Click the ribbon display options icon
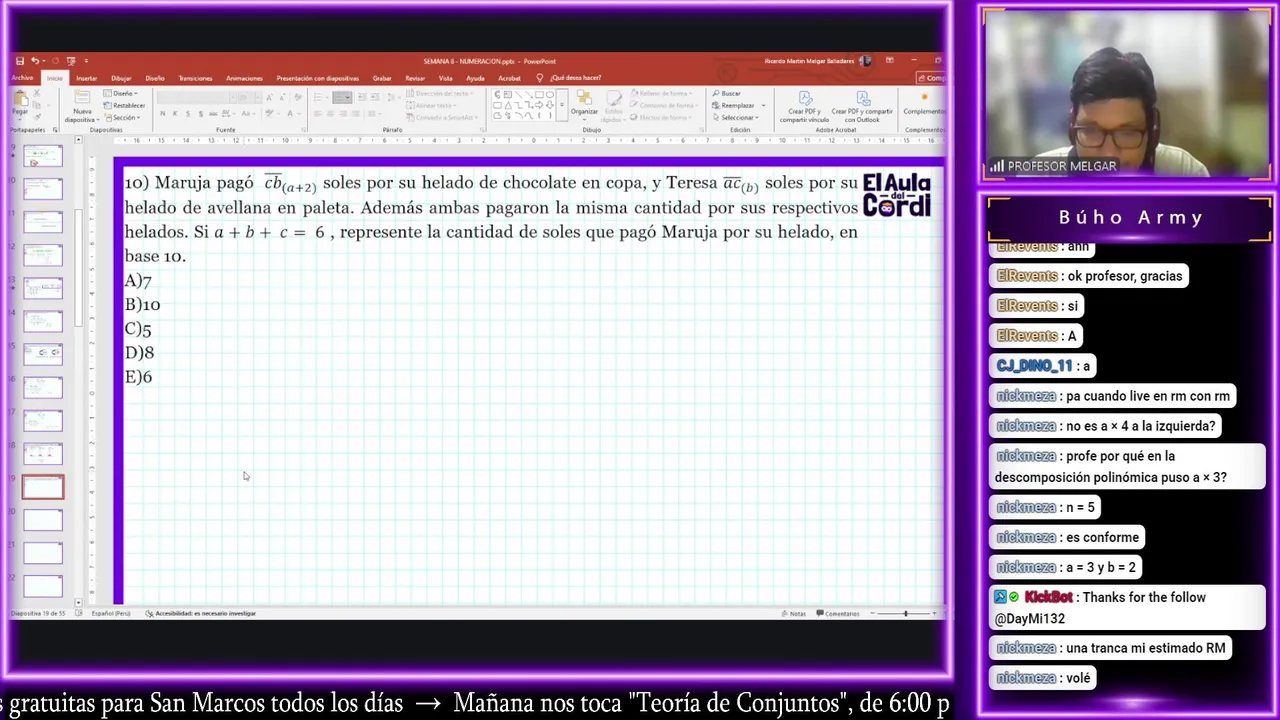This screenshot has width=1280, height=720. coord(889,61)
